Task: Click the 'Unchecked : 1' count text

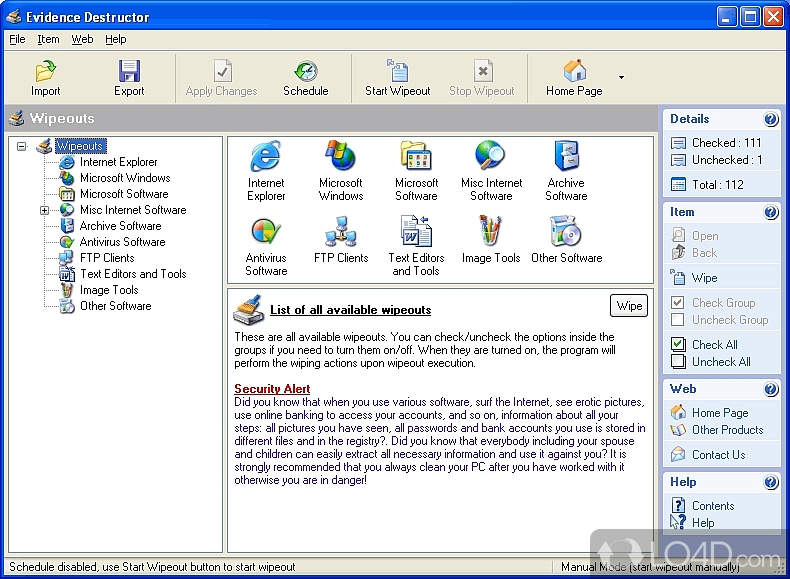Action: pos(727,160)
